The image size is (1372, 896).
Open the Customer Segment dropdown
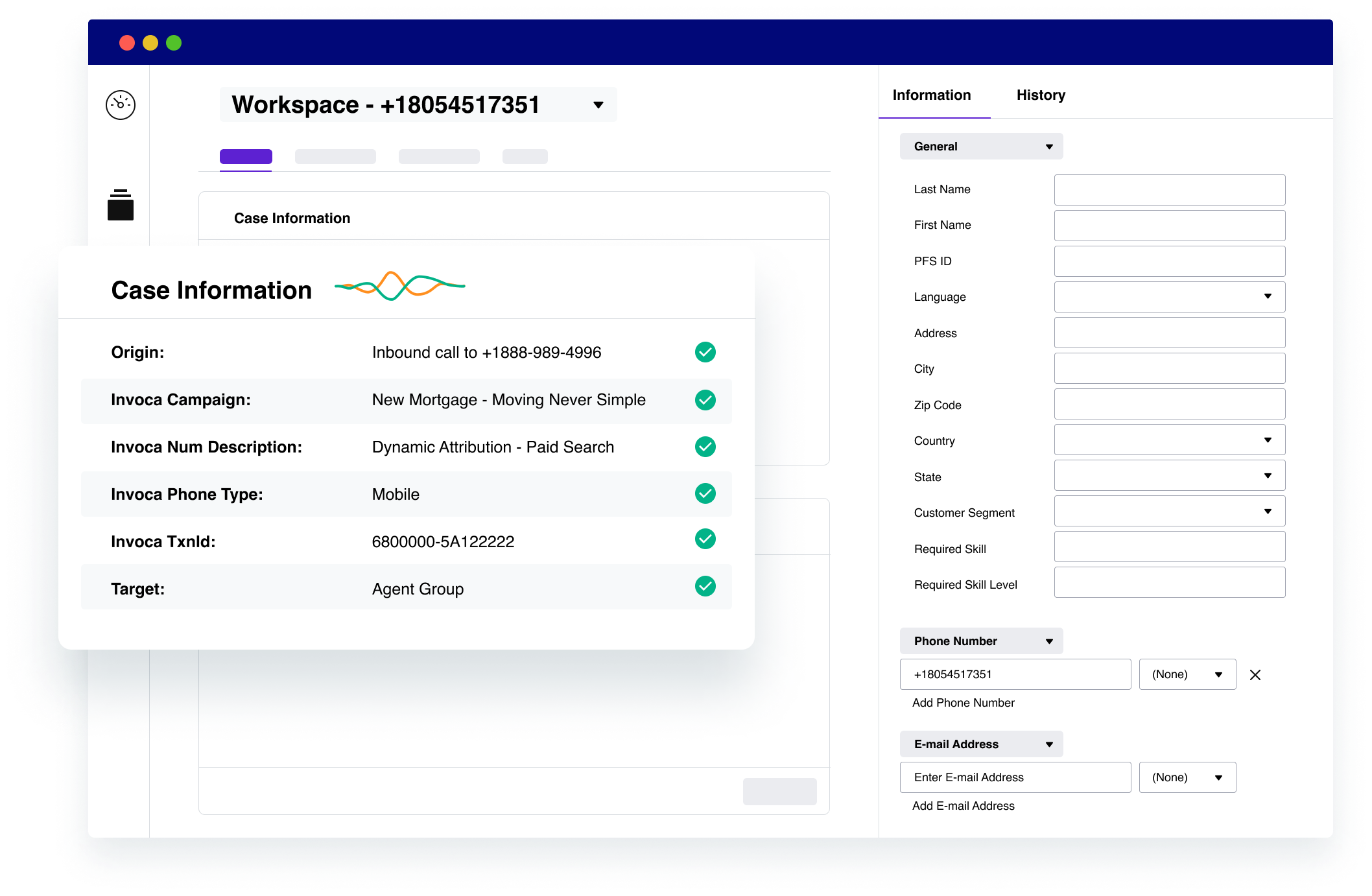coord(1170,512)
